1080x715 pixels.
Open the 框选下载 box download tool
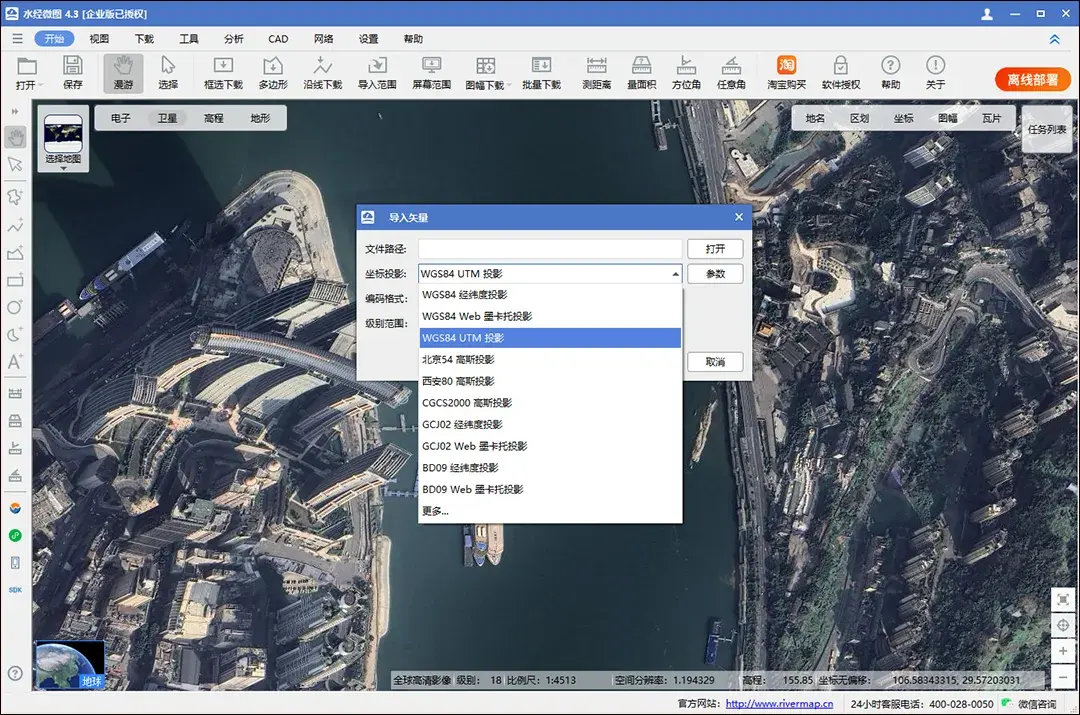pos(223,73)
